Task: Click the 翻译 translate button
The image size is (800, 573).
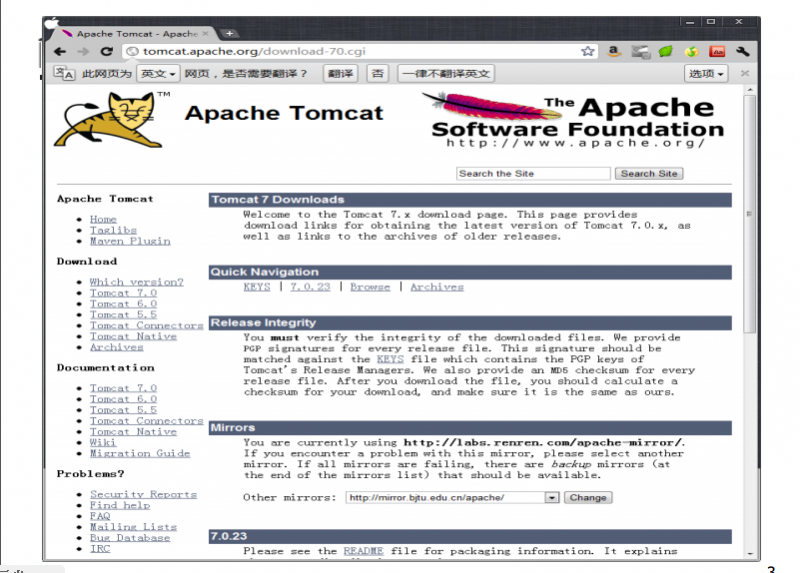Action: (340, 74)
